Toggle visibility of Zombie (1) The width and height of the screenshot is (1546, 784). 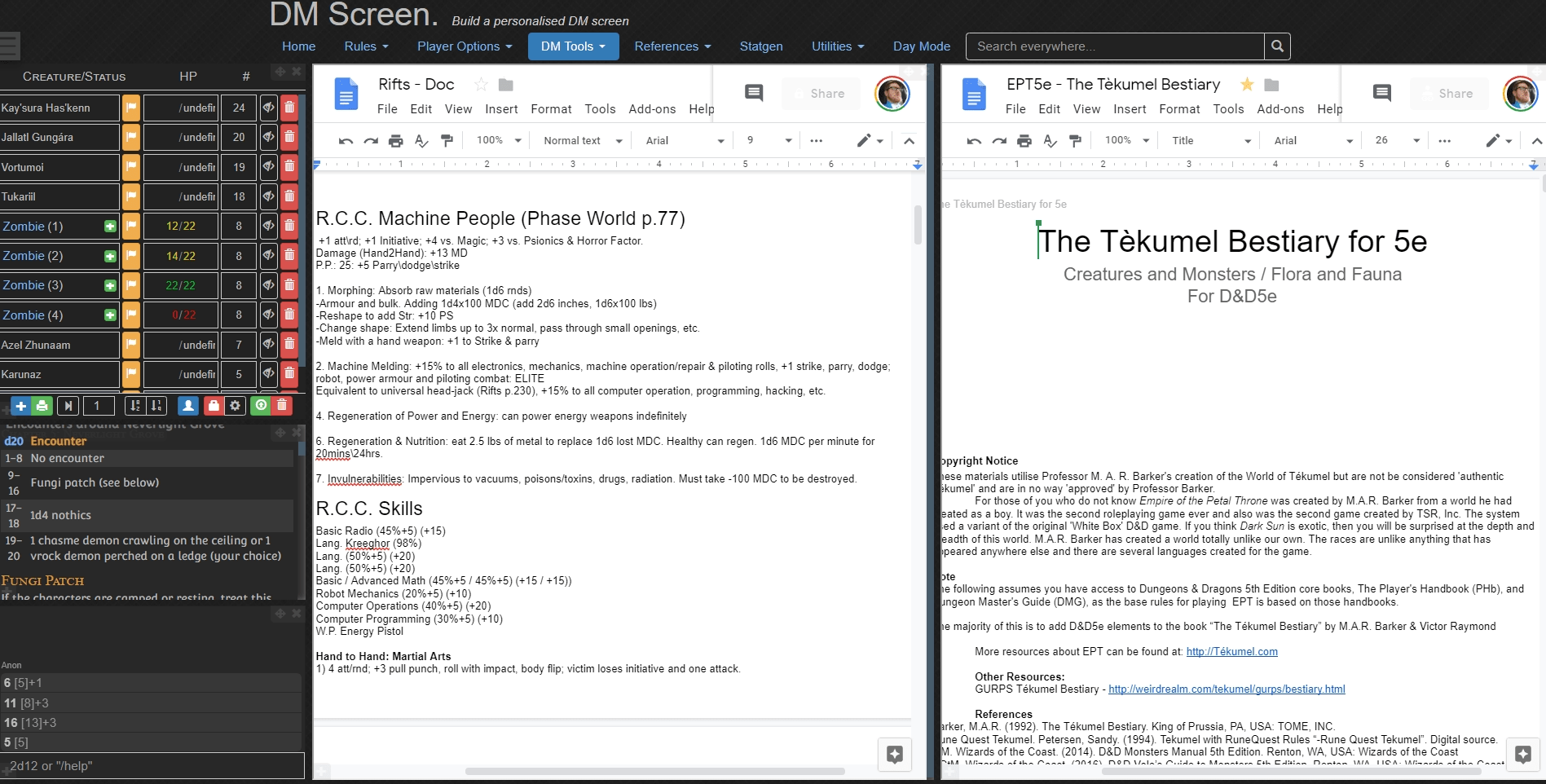click(x=268, y=226)
